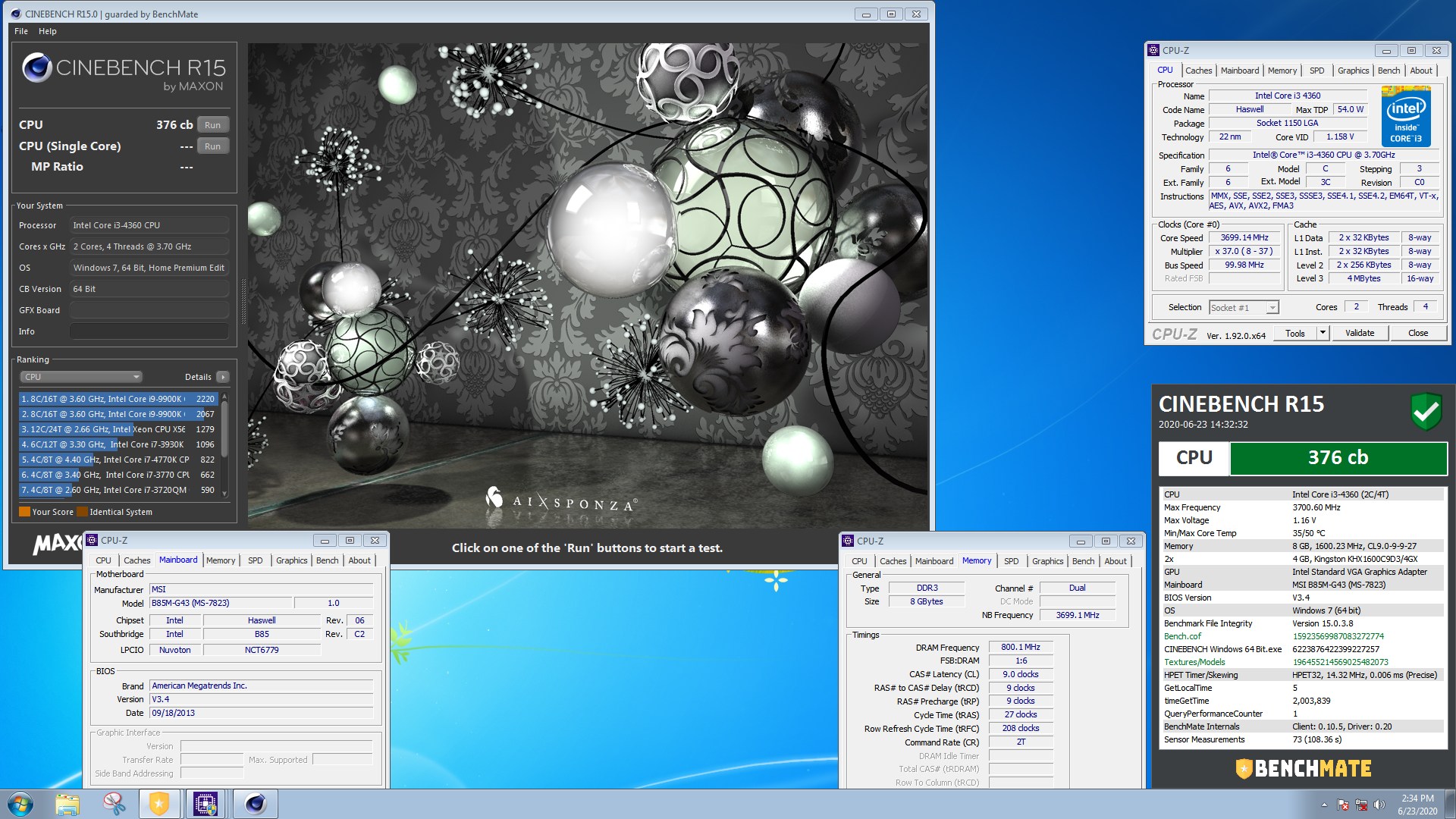
Task: Open the About tab in the Memory CPU-Z window
Action: coord(1116,561)
